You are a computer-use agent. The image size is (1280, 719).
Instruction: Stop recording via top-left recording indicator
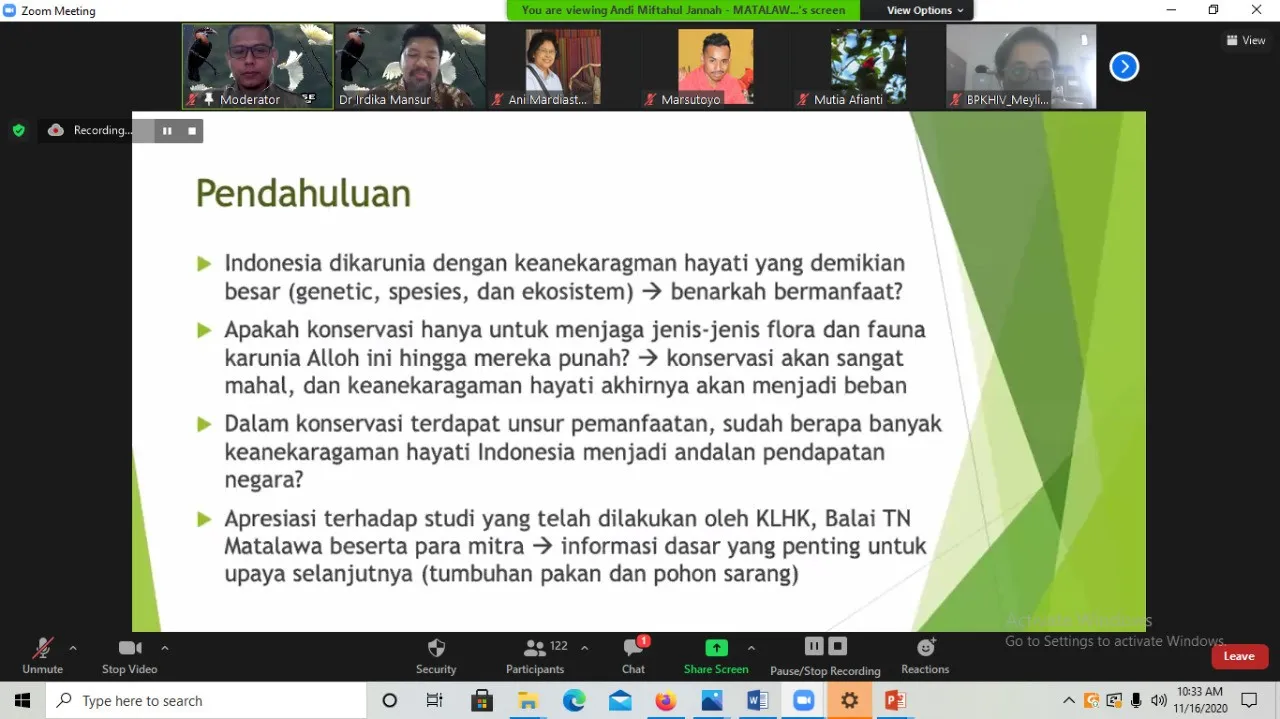[192, 131]
